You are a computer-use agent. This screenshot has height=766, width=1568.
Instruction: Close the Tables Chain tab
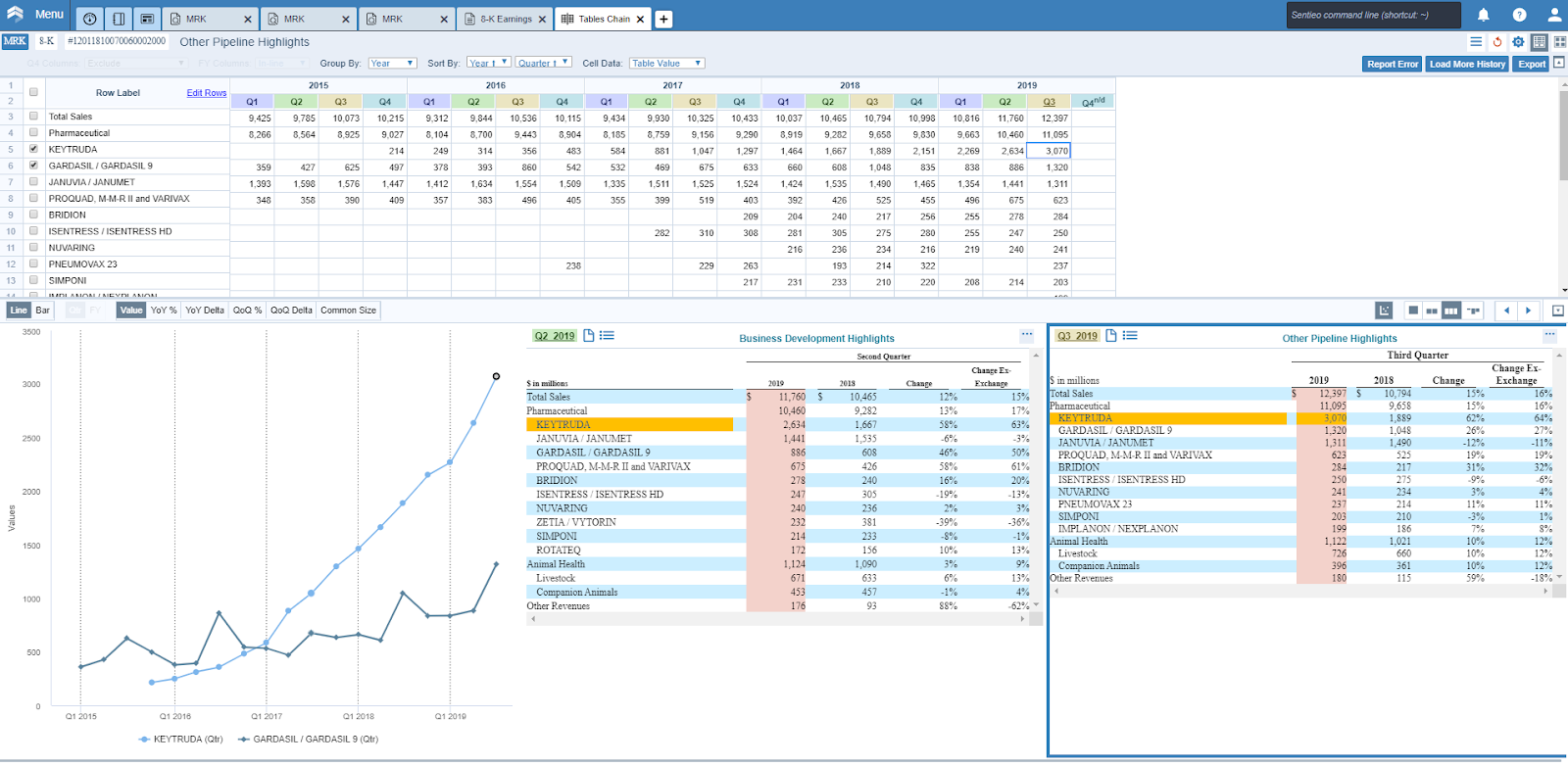[640, 19]
